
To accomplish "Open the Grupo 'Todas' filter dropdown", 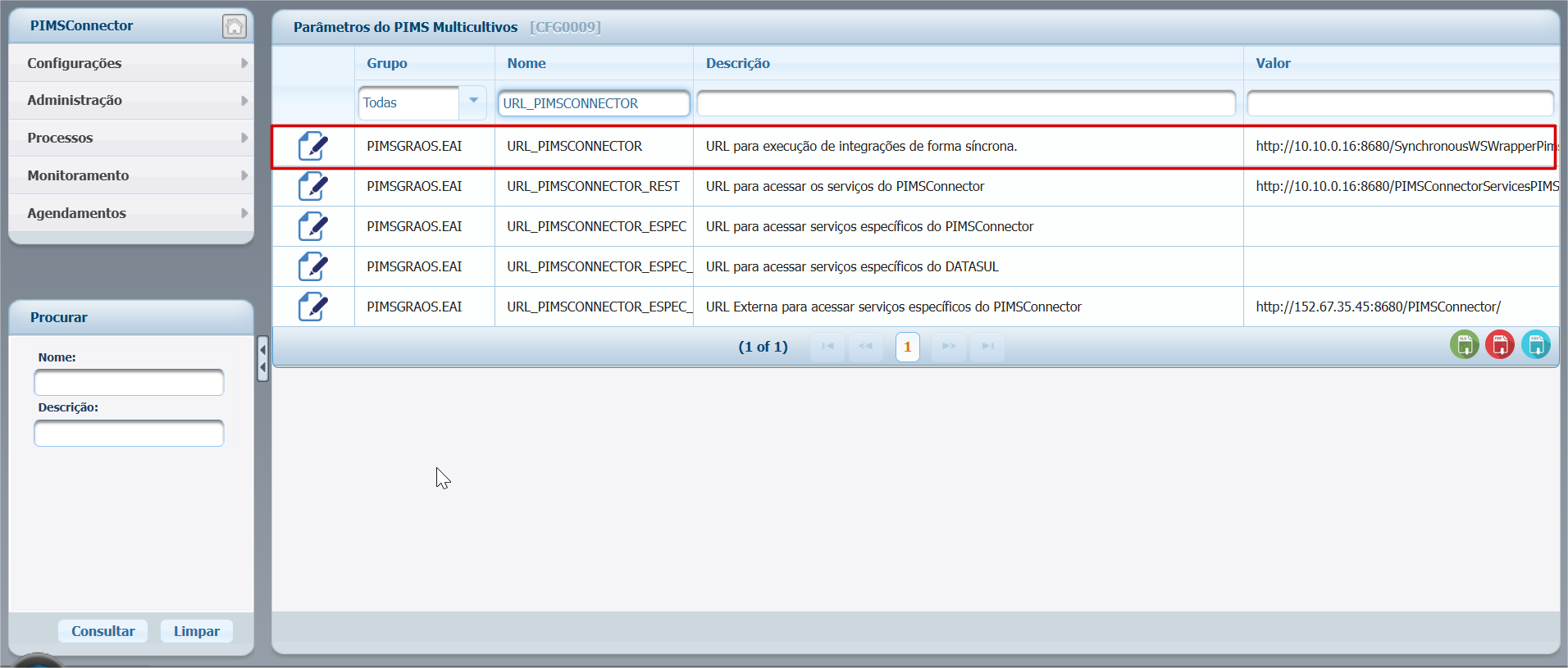I will (473, 102).
